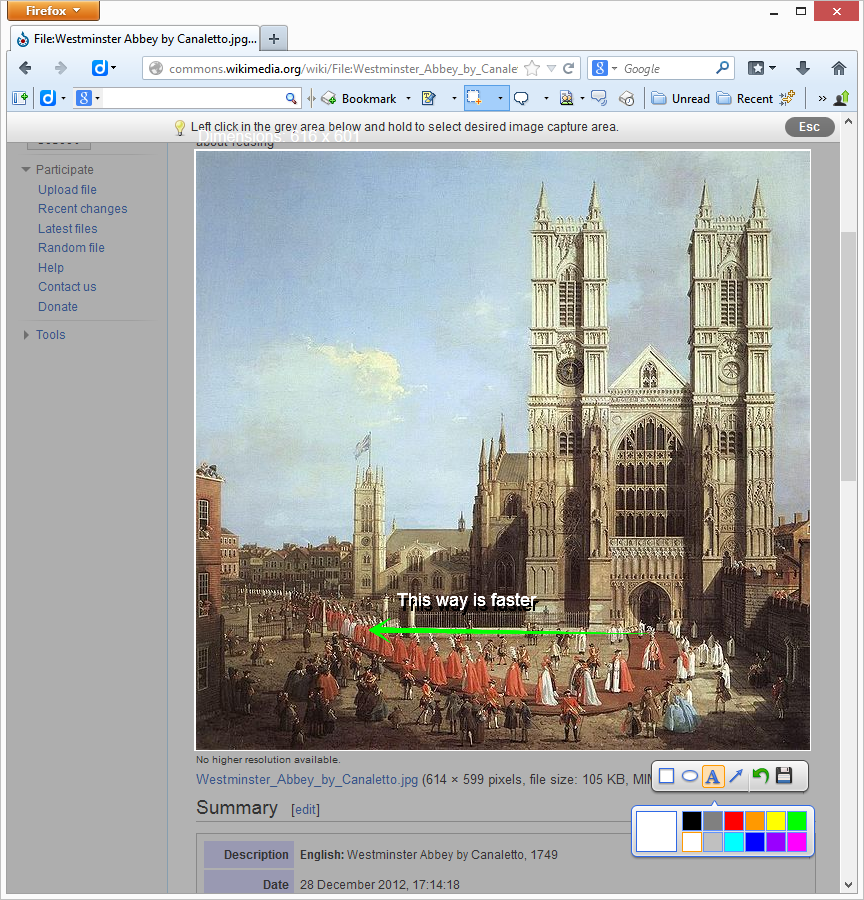The height and width of the screenshot is (900, 864).
Task: Open a new browser tab
Action: click(x=274, y=39)
